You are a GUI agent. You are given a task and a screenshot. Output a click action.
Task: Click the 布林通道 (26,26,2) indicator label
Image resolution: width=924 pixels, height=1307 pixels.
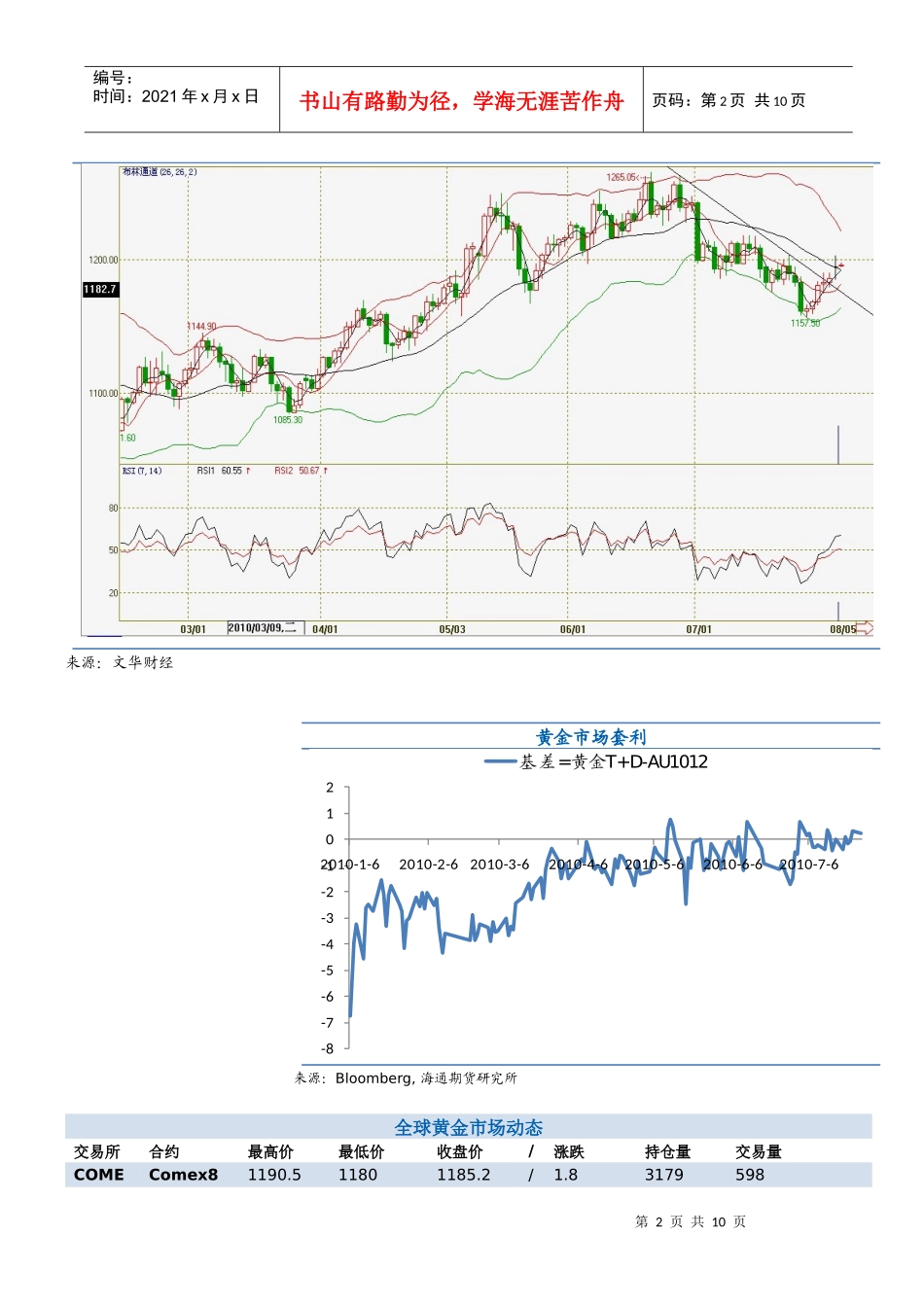tap(160, 172)
